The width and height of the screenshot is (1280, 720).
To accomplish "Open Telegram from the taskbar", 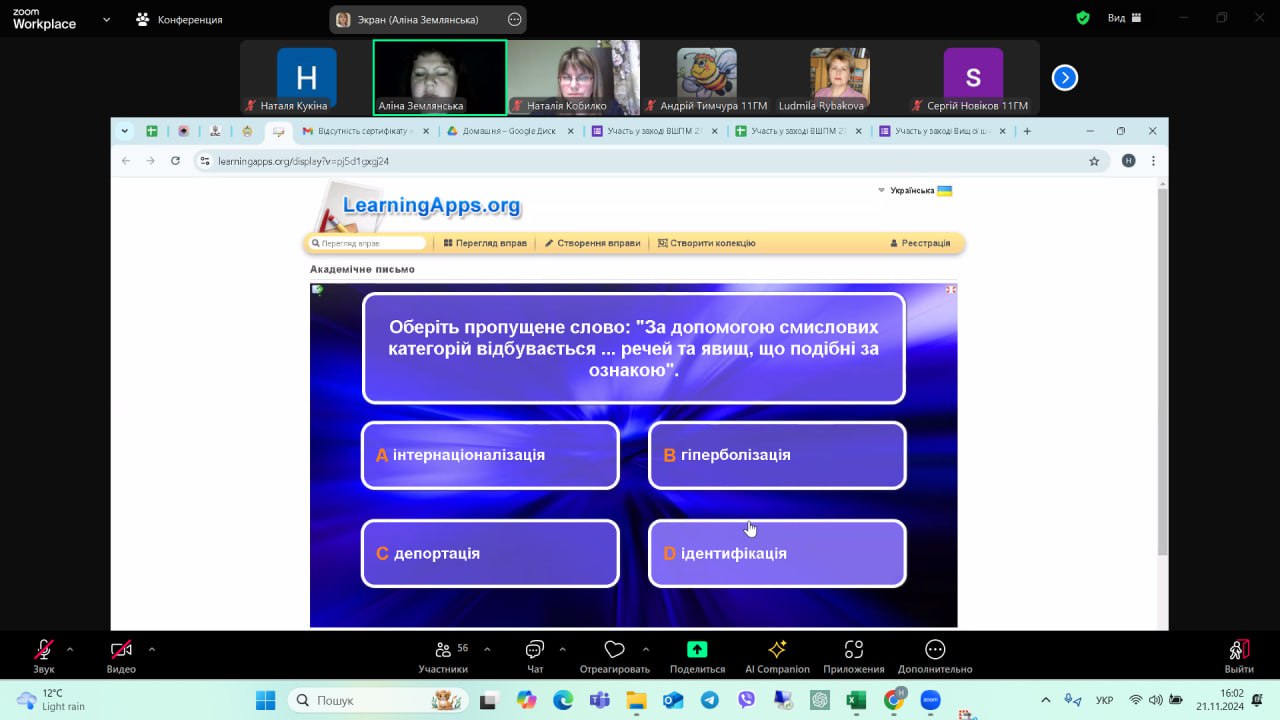I will [x=709, y=700].
